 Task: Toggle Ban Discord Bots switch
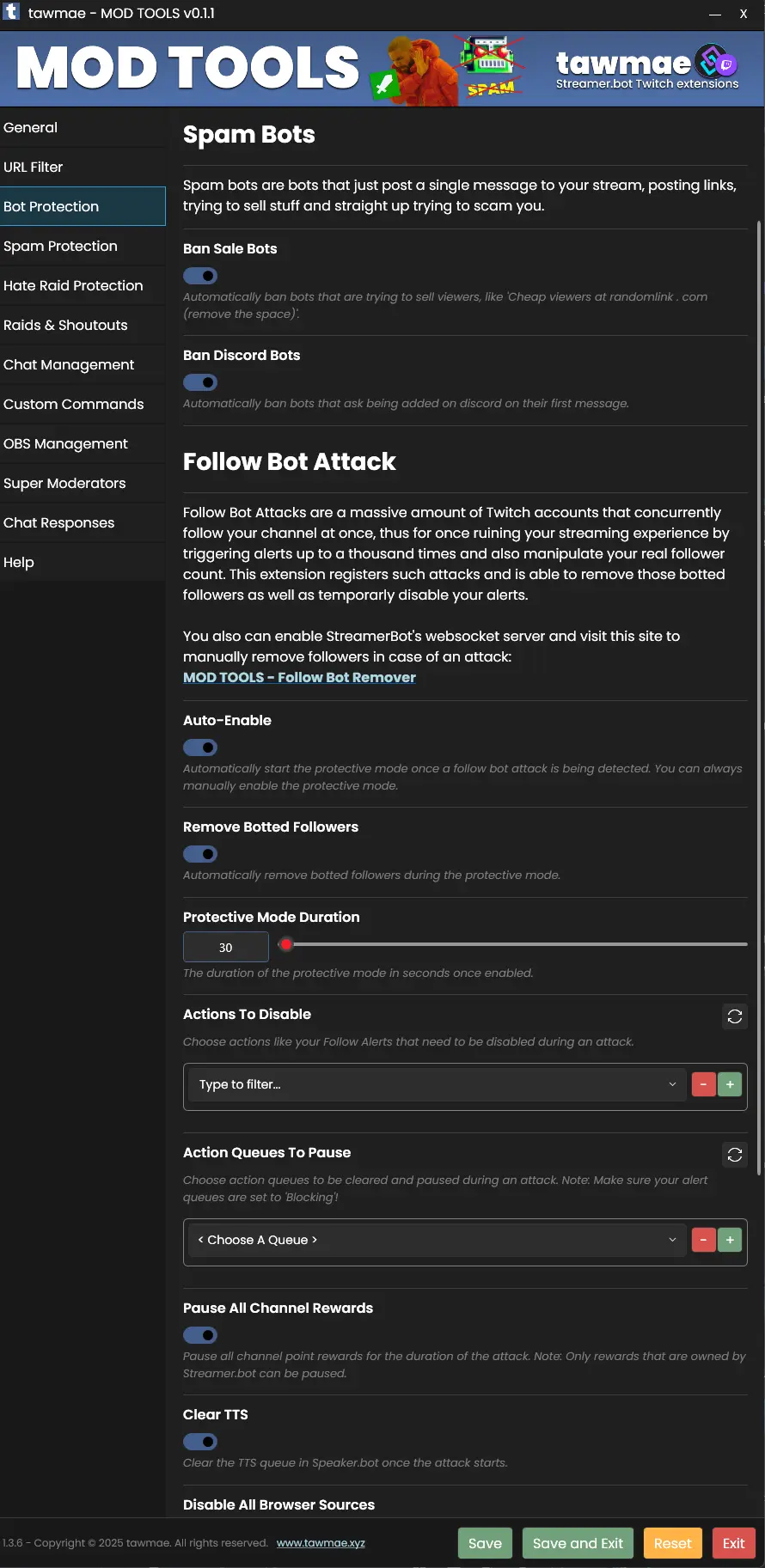pyautogui.click(x=200, y=382)
